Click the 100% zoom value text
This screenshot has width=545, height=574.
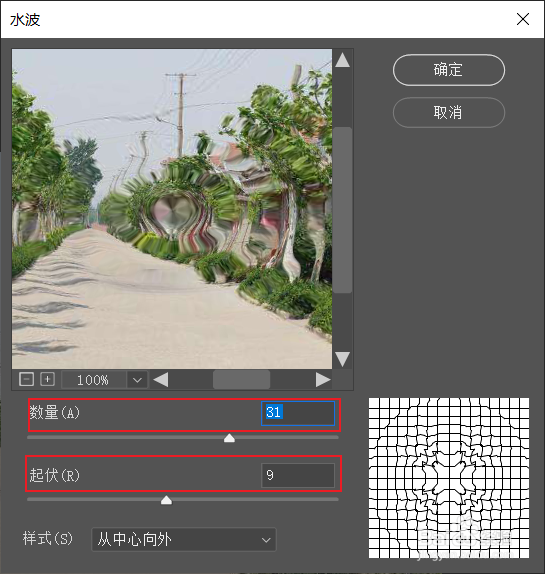click(x=93, y=380)
